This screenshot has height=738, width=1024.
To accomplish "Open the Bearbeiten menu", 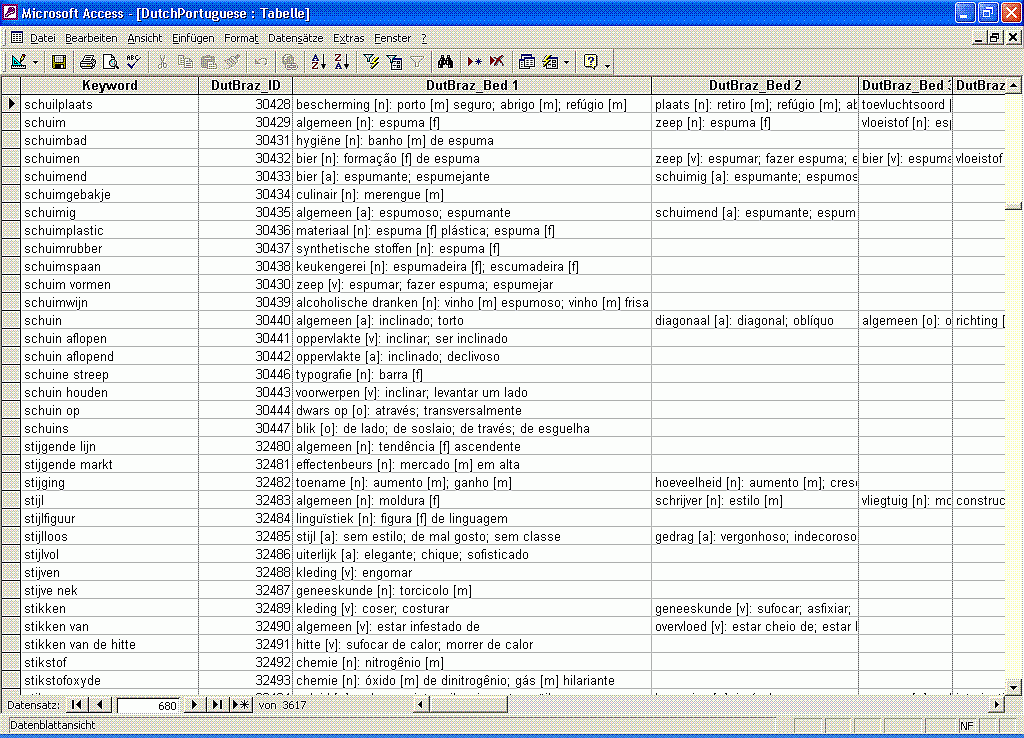I will 91,38.
